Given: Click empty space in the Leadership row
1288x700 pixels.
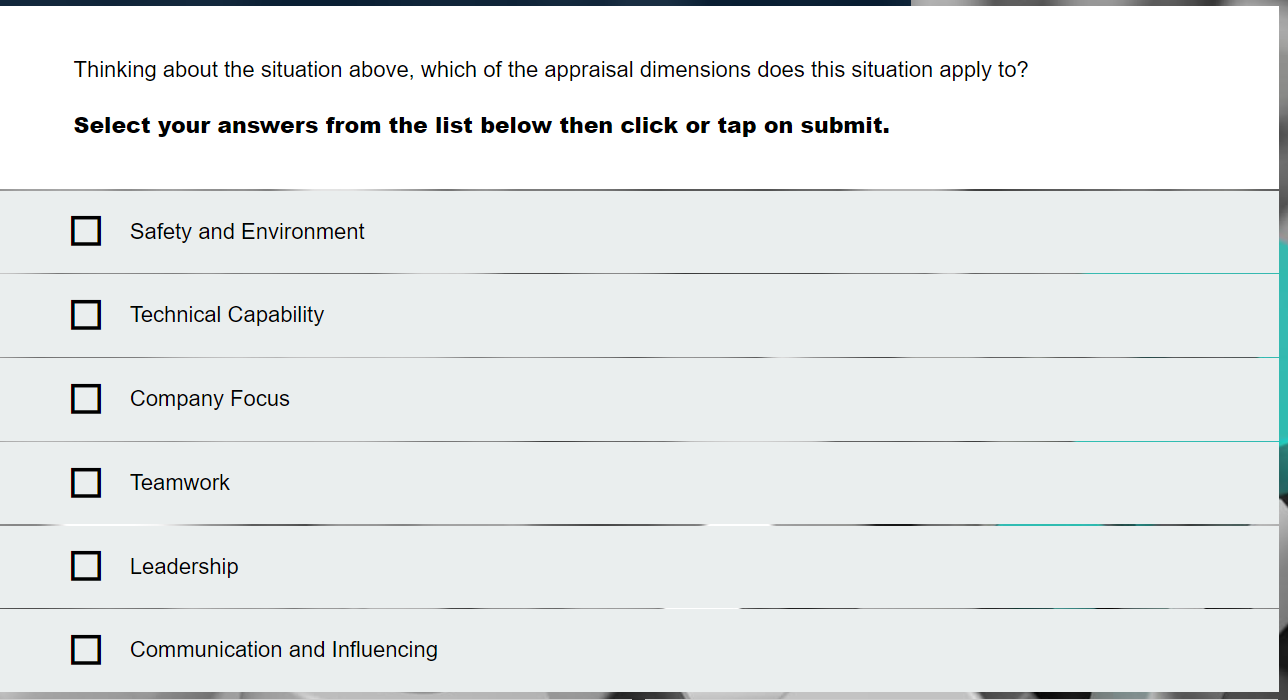Looking at the screenshot, I should [x=750, y=567].
